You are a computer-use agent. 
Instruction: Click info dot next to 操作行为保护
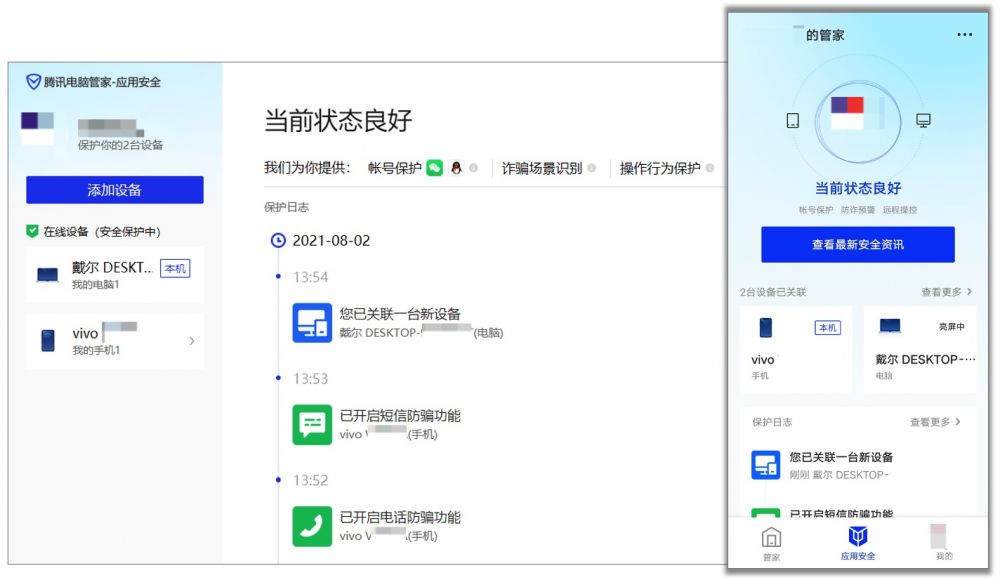(709, 168)
